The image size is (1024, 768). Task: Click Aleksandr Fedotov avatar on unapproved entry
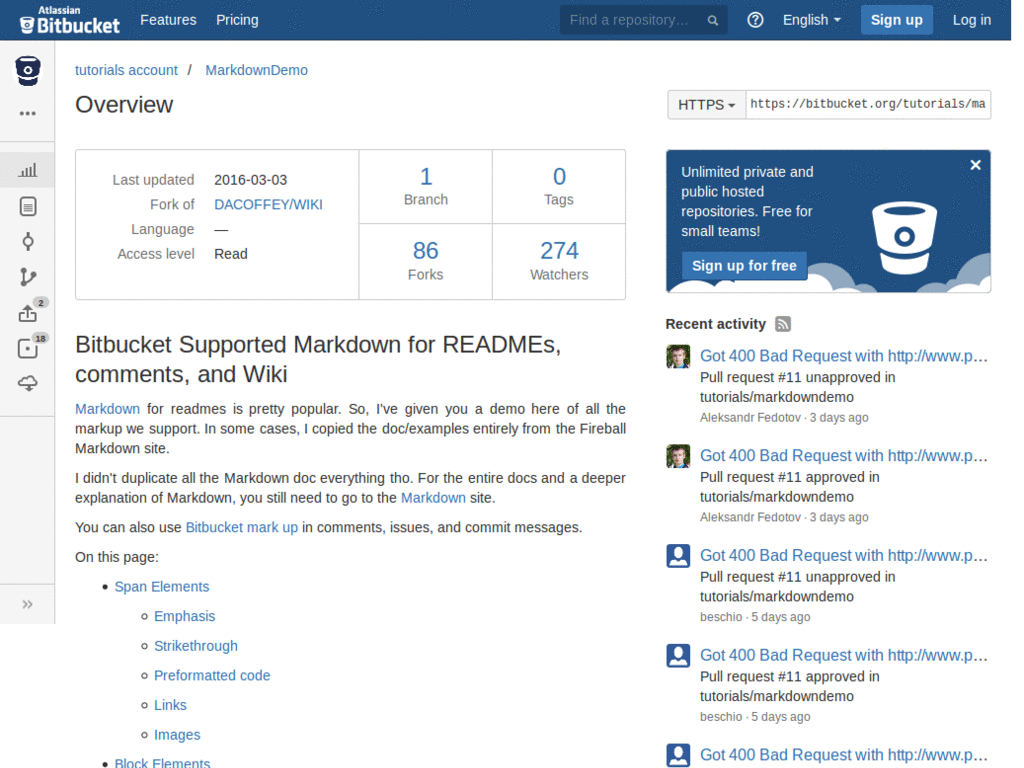tap(678, 357)
